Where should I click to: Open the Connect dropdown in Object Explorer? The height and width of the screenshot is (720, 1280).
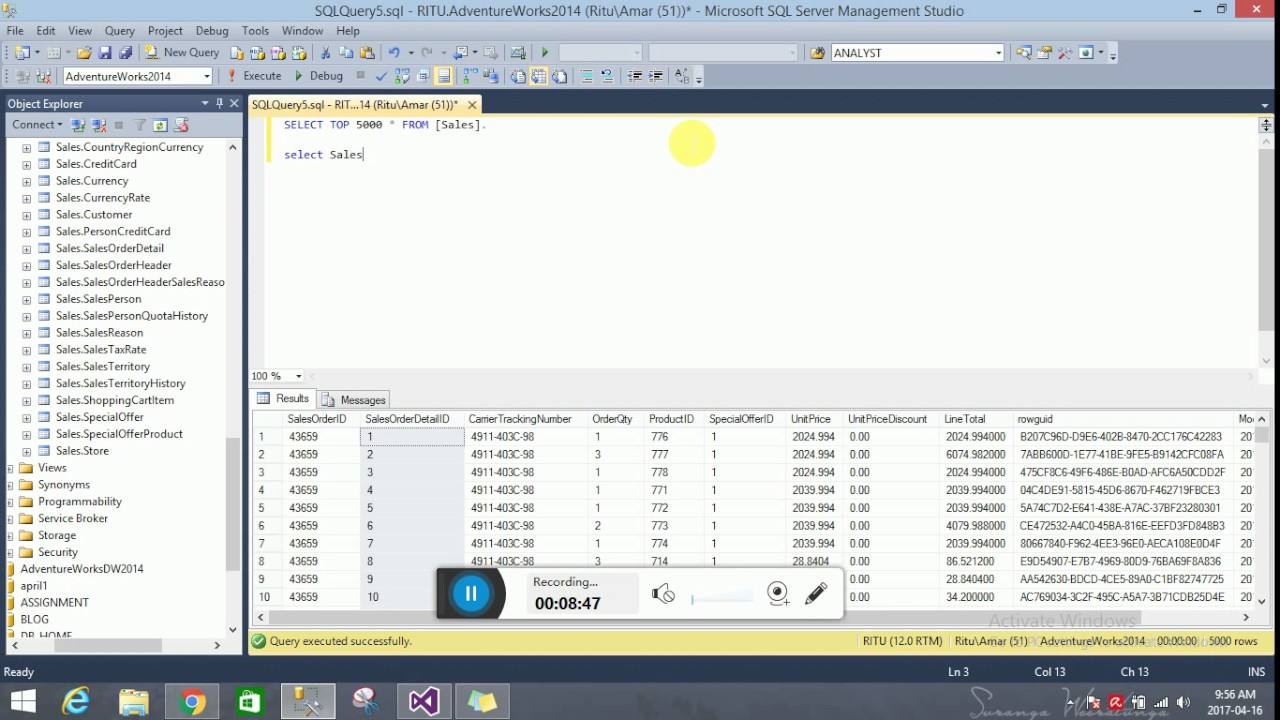click(37, 125)
